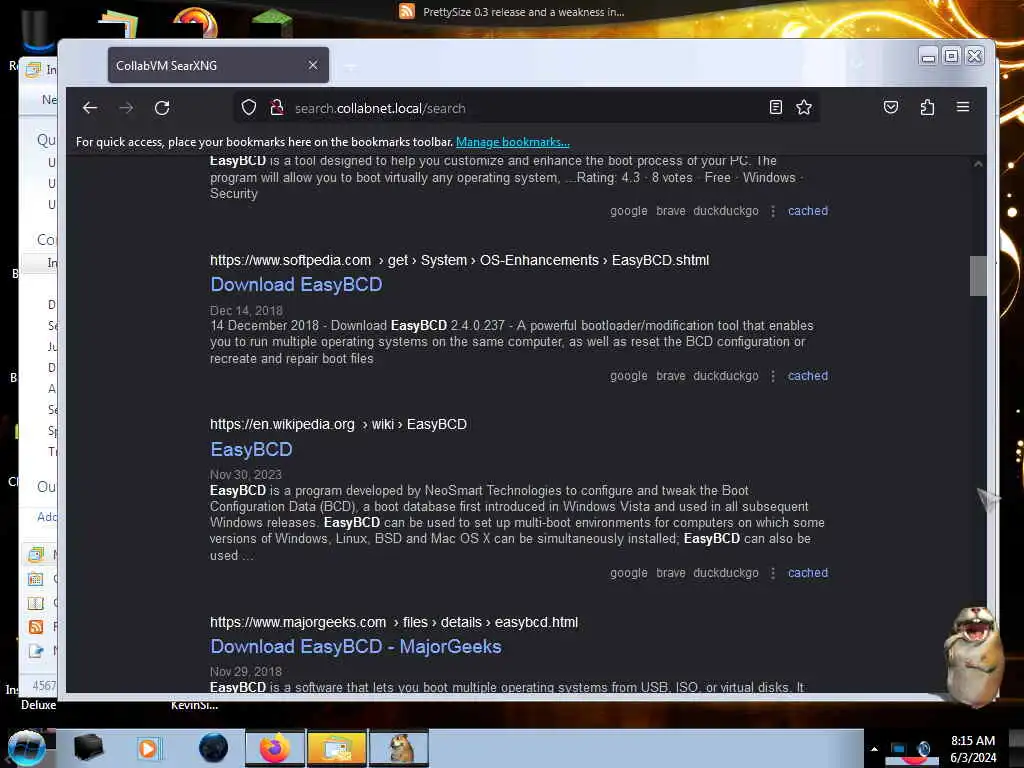Screen dimensions: 1024x768
Task: Expand more options dots on the top result
Action: 773,212
